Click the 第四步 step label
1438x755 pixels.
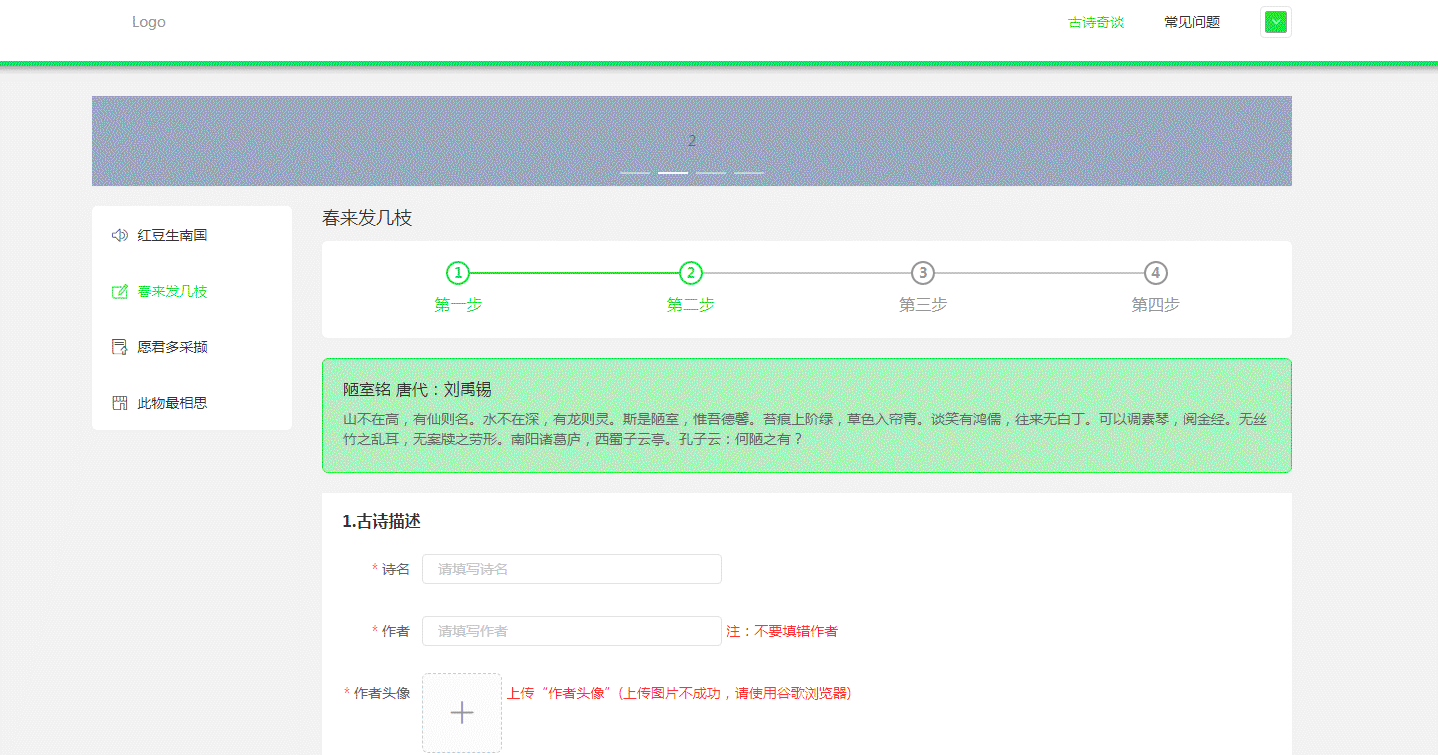(1156, 305)
